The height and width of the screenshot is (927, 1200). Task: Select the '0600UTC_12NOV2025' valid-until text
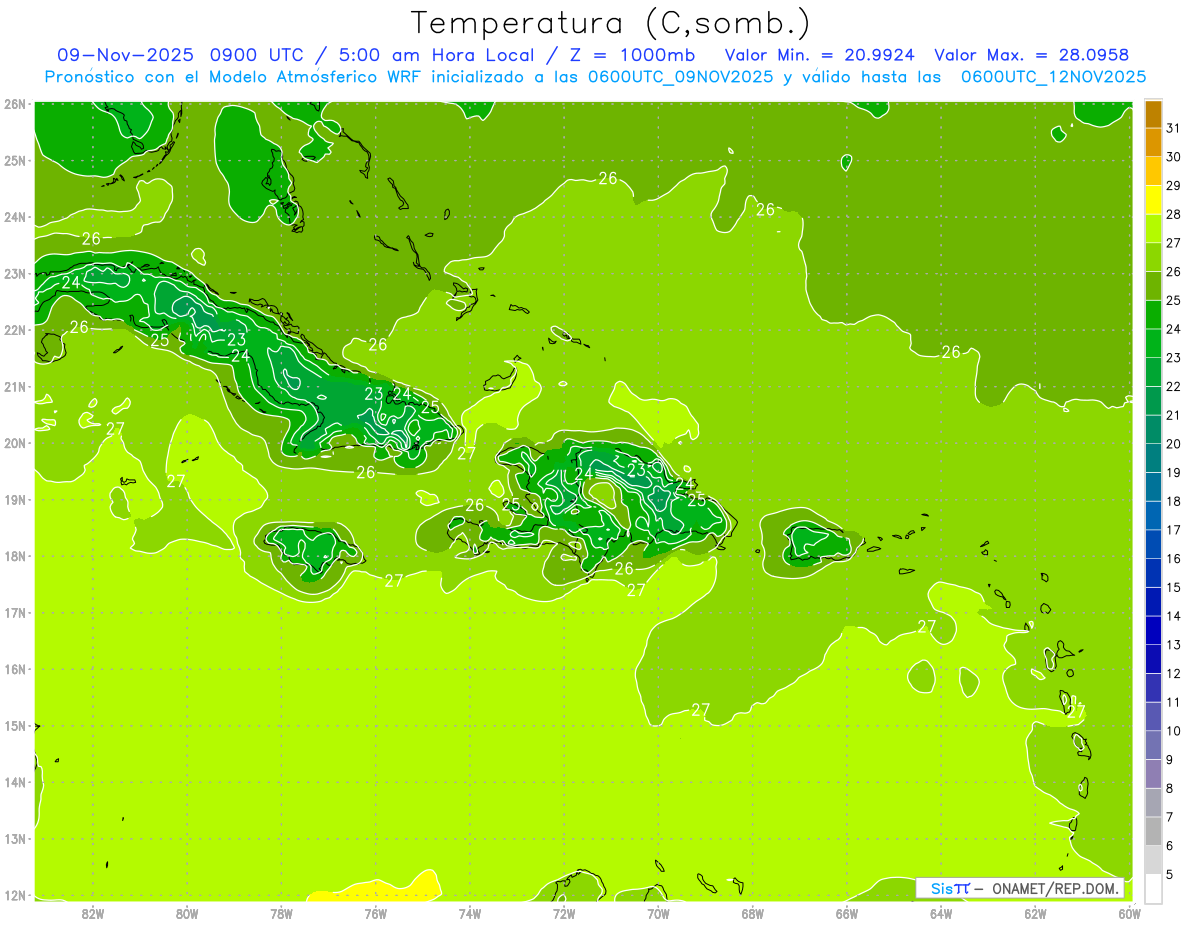tap(1053, 76)
